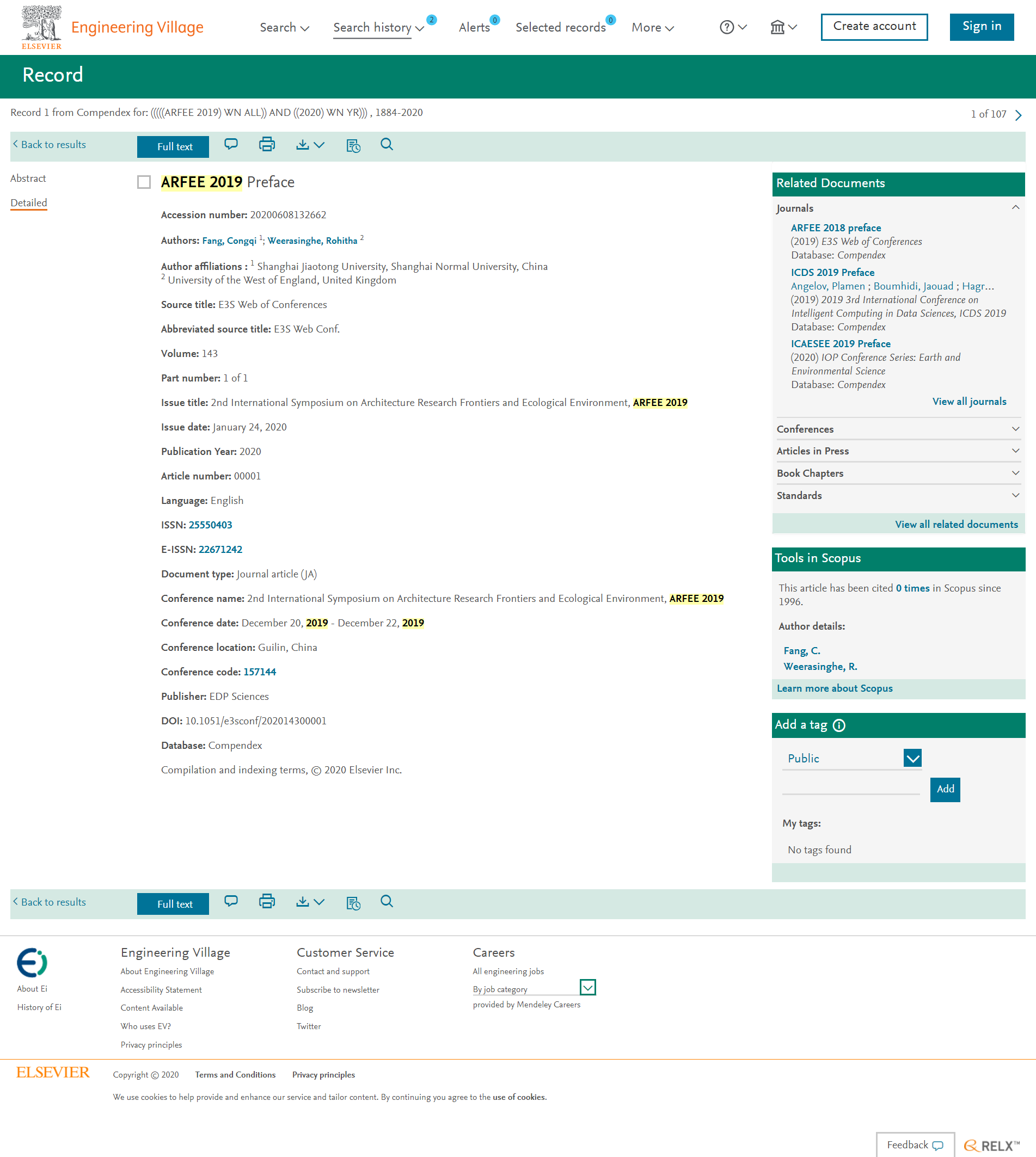Screen dimensions: 1036x1157
Task: Click the Ei logo in footer
Action: [32, 962]
